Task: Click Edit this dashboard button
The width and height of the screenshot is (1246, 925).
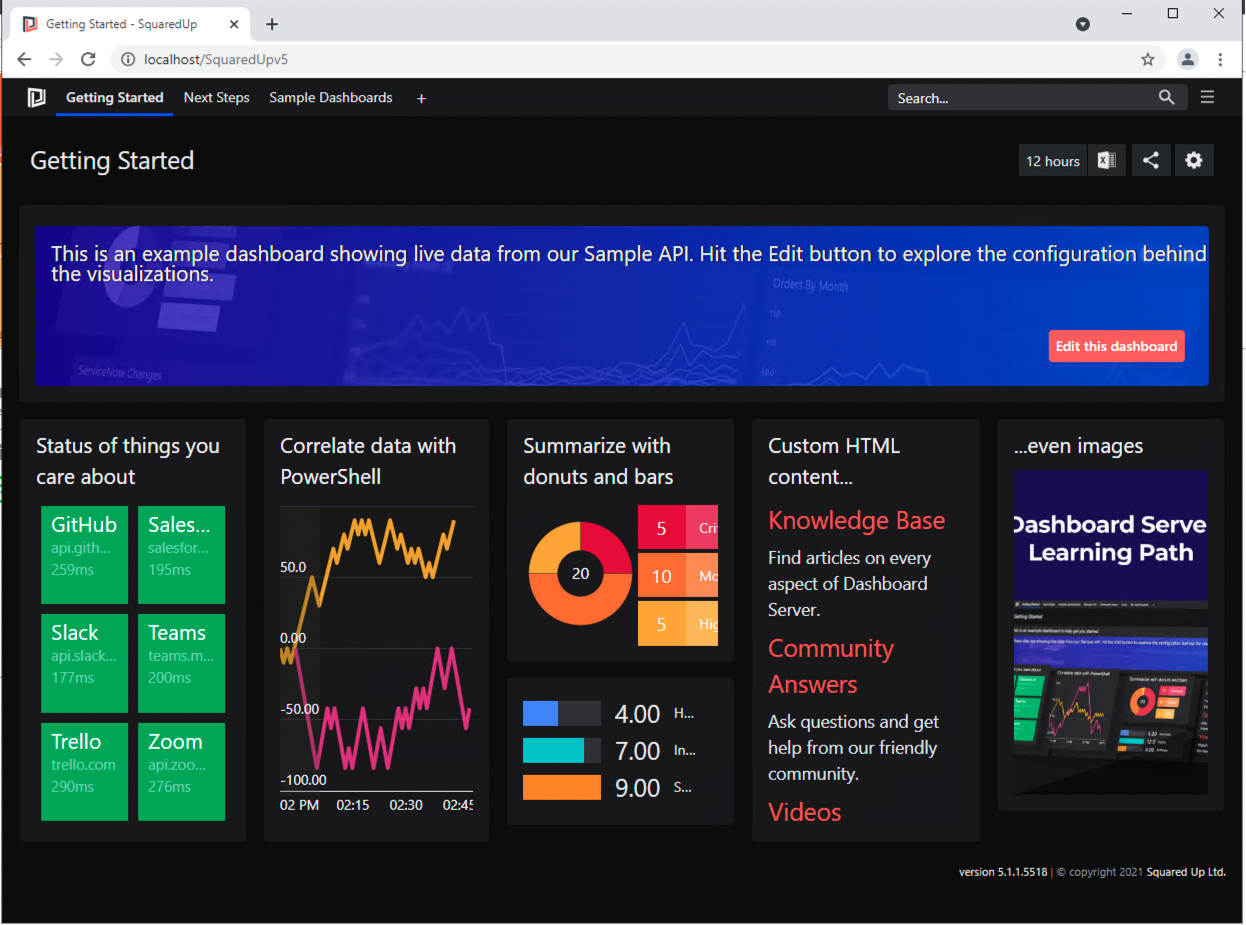Action: [x=1116, y=346]
